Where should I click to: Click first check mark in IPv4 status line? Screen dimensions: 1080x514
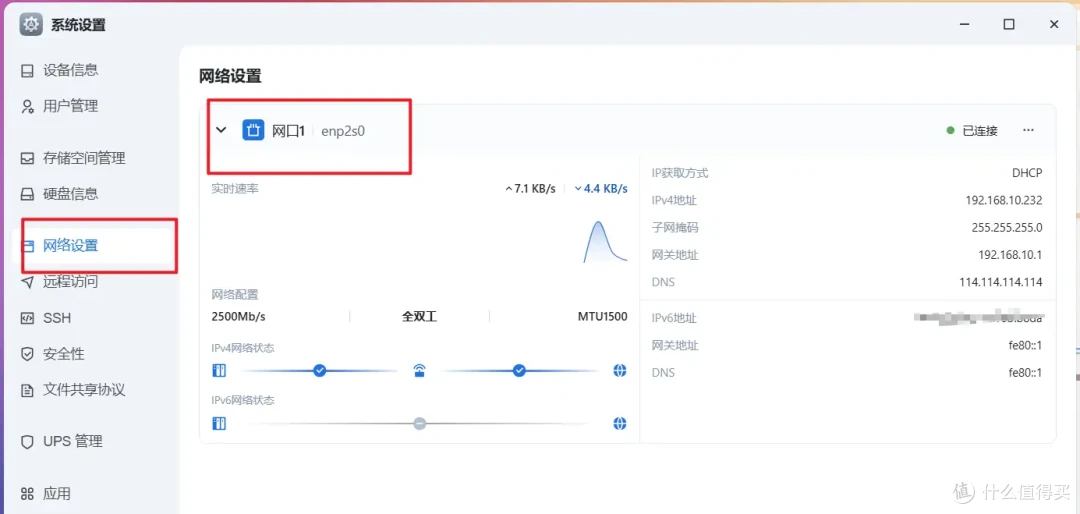point(319,371)
